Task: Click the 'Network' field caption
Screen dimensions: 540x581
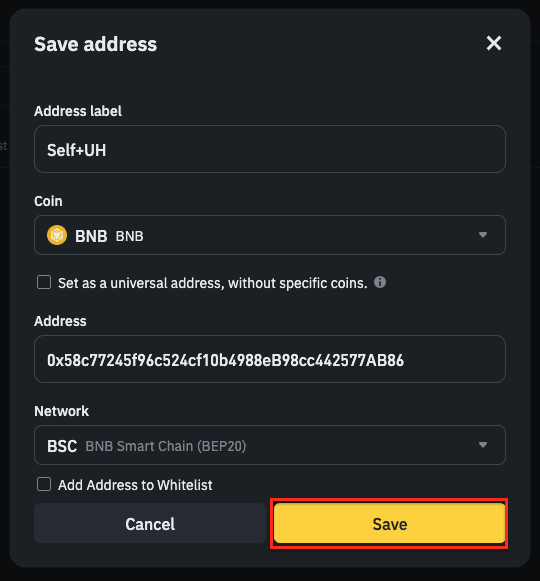Action: [62, 411]
